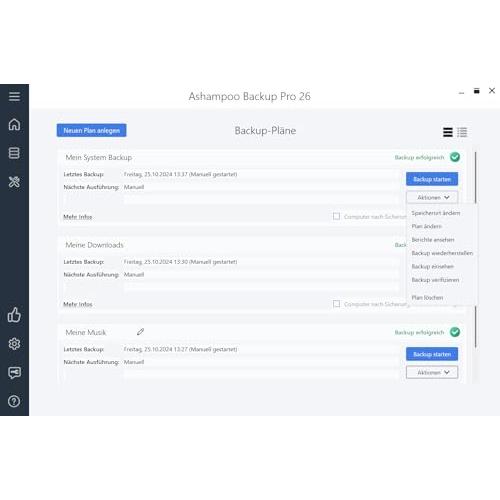
Task: Toggle computer shutdown checkbox for Mein System Backup
Action: click(336, 216)
